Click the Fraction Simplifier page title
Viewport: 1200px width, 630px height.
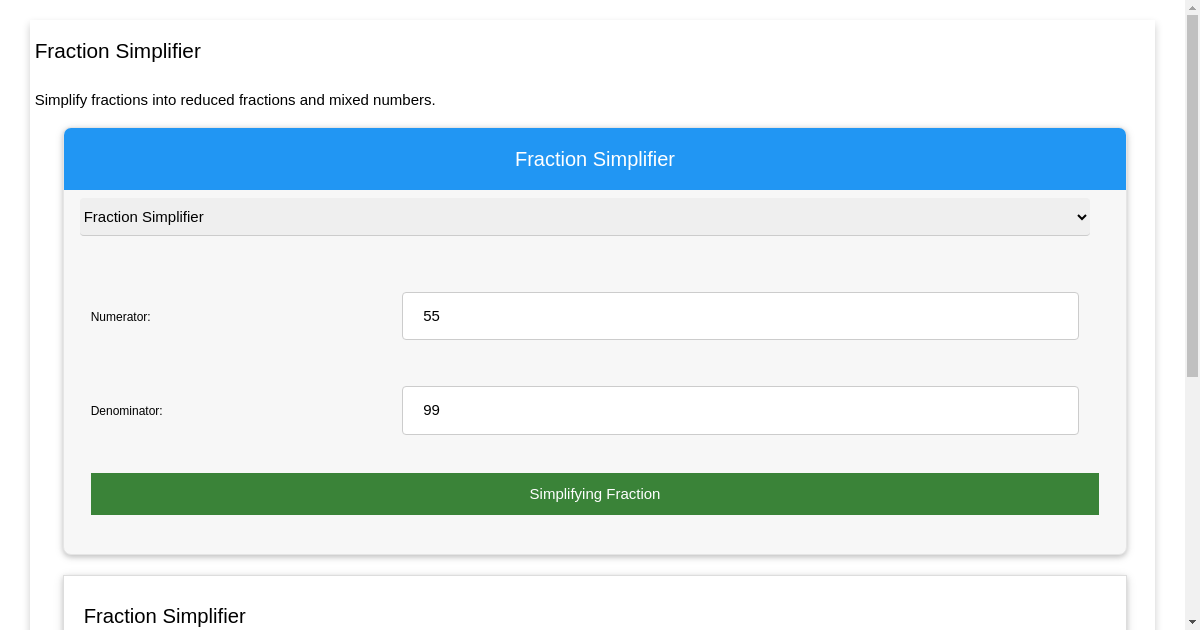[117, 51]
